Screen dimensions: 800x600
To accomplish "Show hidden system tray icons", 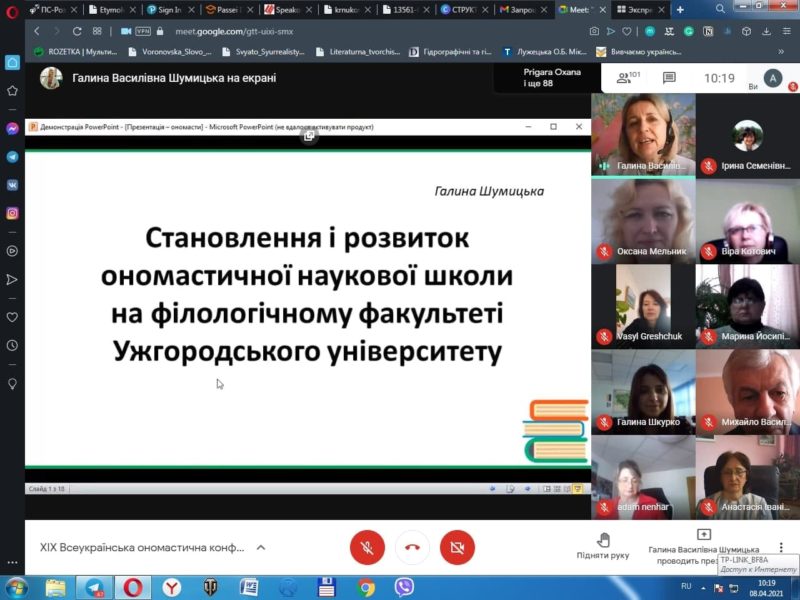I will pos(702,587).
